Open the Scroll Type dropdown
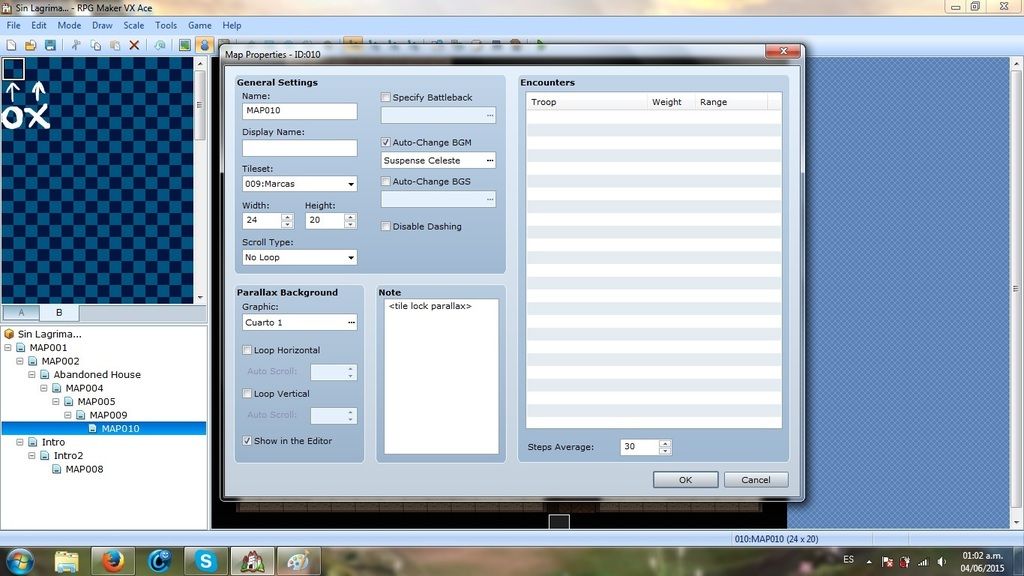 point(299,257)
